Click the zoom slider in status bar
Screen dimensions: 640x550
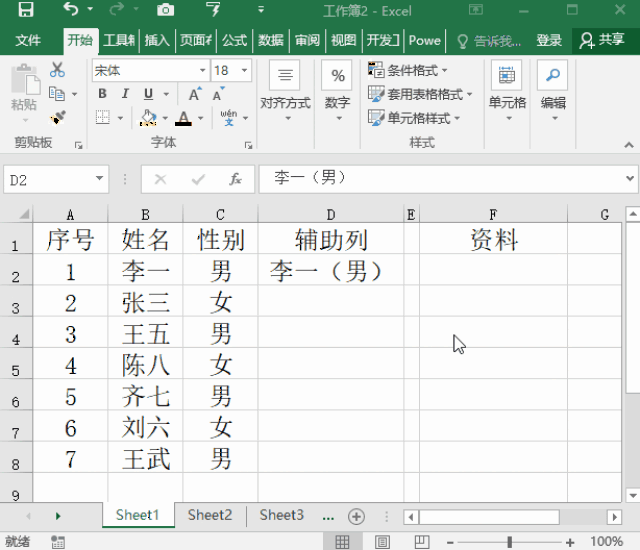509,541
